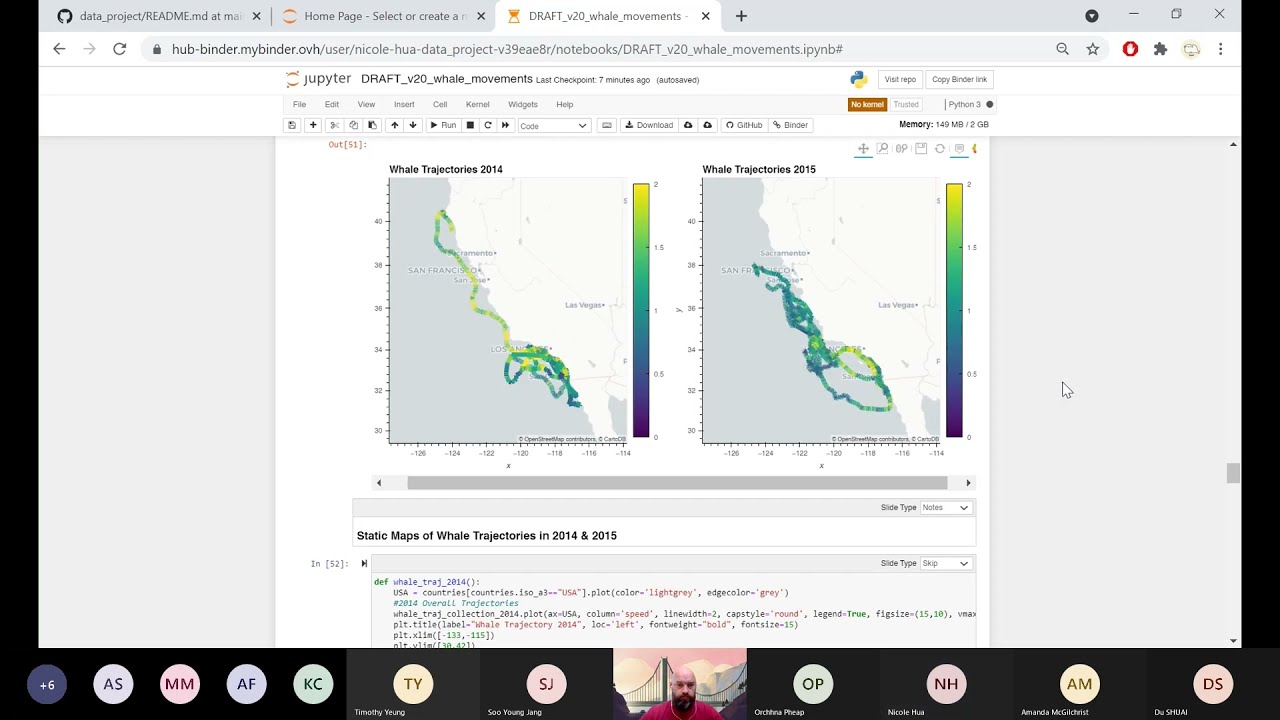The height and width of the screenshot is (720, 1280).
Task: Click the cloud download icon in toolbar
Action: click(x=688, y=125)
